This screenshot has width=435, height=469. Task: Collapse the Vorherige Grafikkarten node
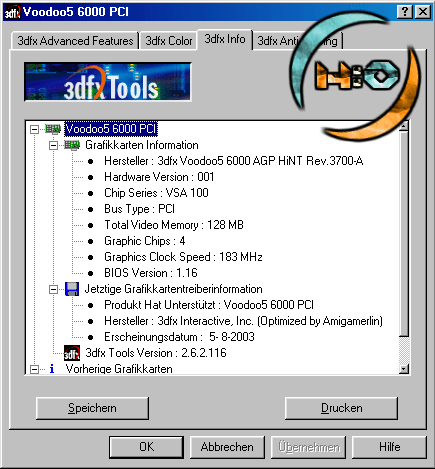pyautogui.click(x=34, y=369)
